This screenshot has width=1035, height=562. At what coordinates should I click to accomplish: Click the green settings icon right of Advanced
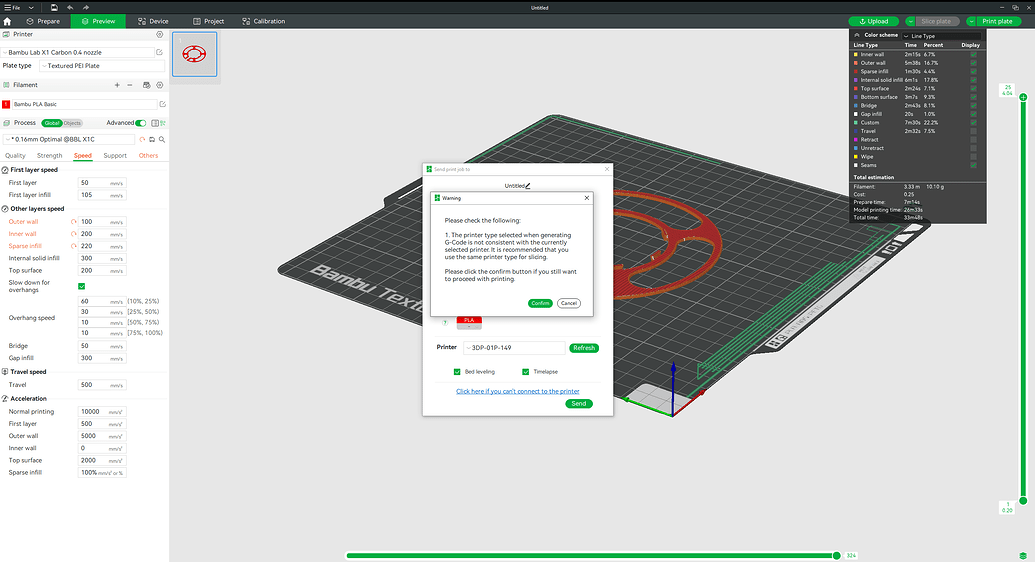163,123
